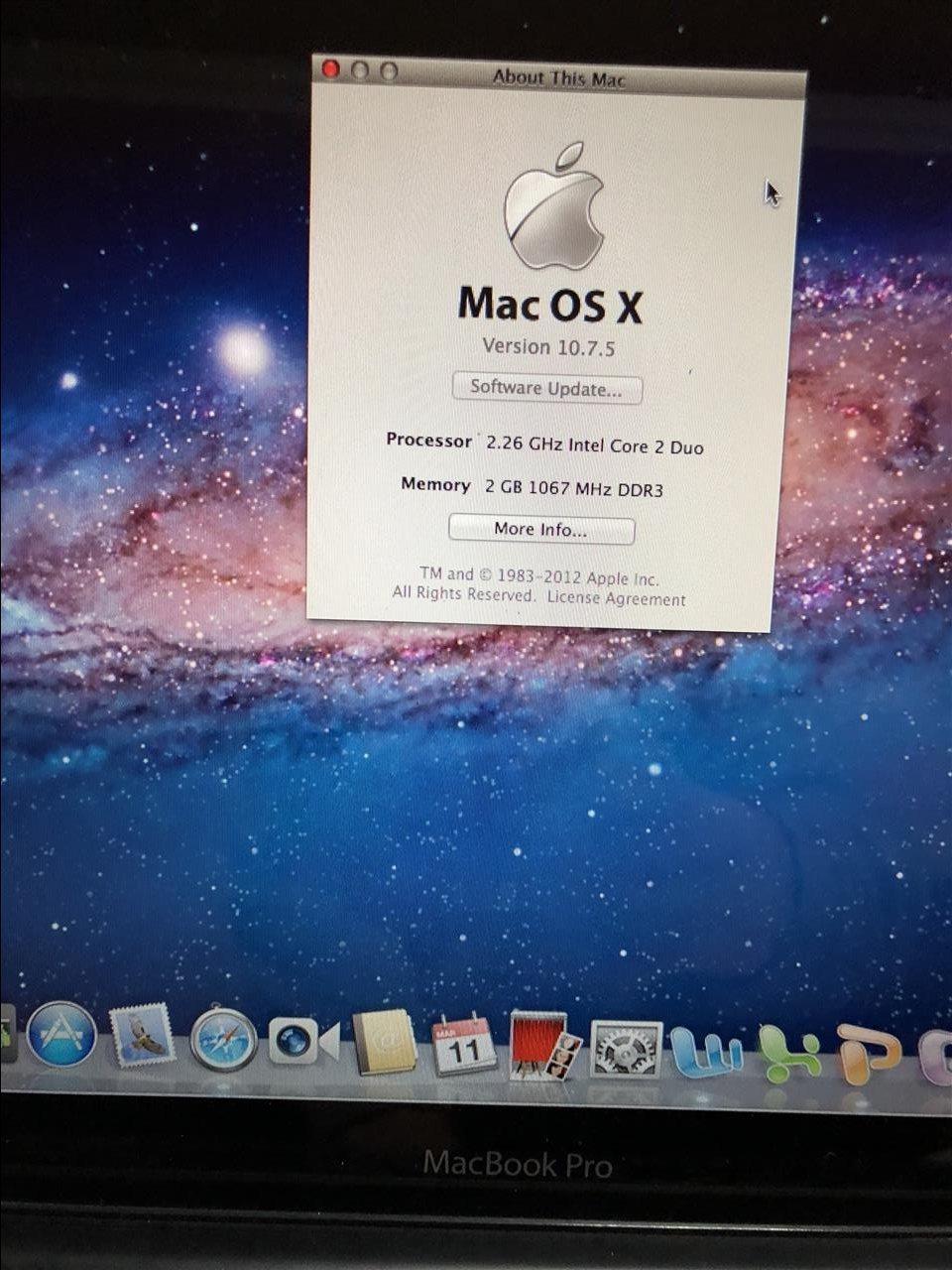Click the TM and © 1983–2012 Apple Inc. text
Image resolution: width=952 pixels, height=1270 pixels.
click(x=538, y=575)
